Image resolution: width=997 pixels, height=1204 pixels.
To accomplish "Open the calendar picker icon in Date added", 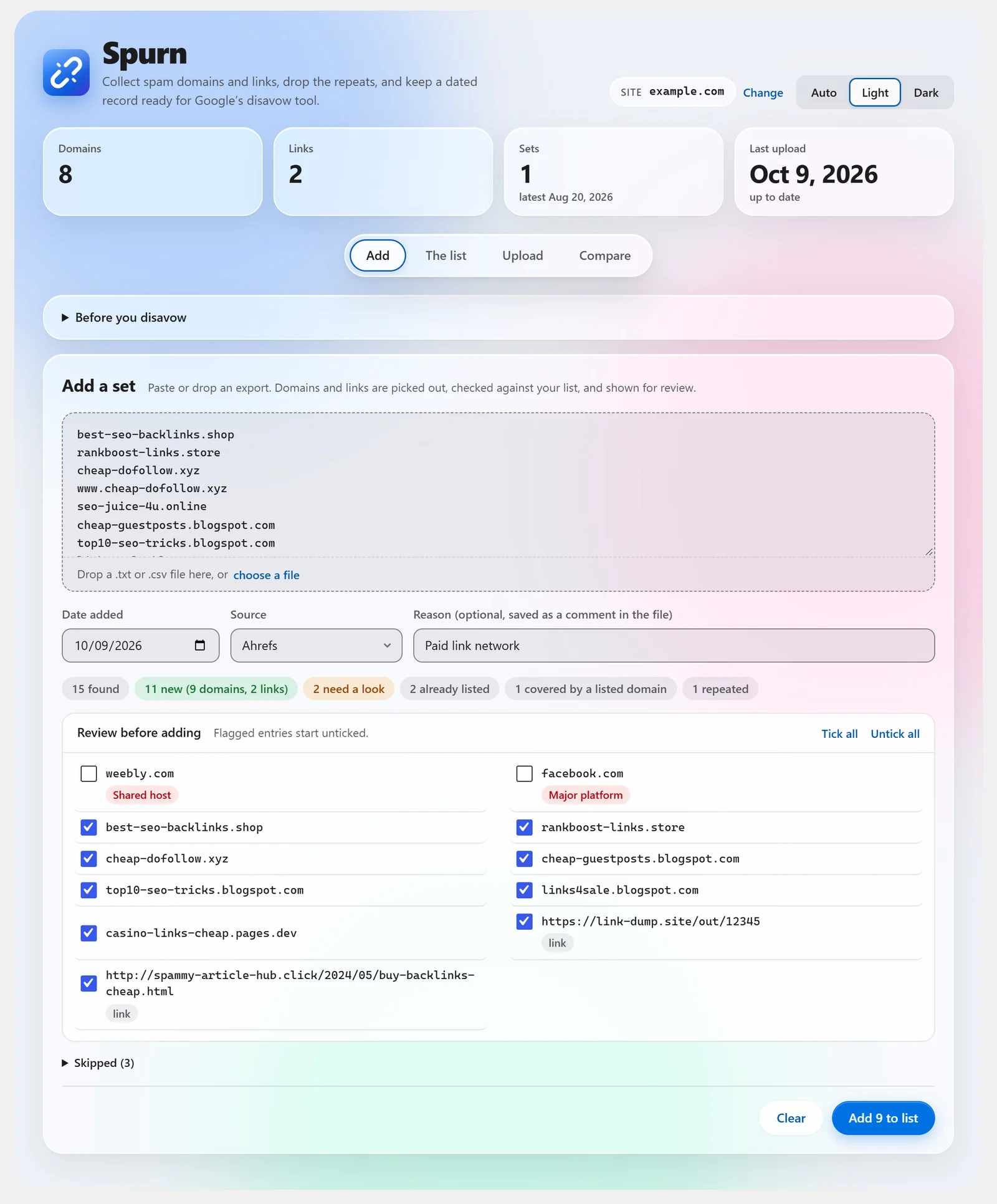I will (199, 645).
